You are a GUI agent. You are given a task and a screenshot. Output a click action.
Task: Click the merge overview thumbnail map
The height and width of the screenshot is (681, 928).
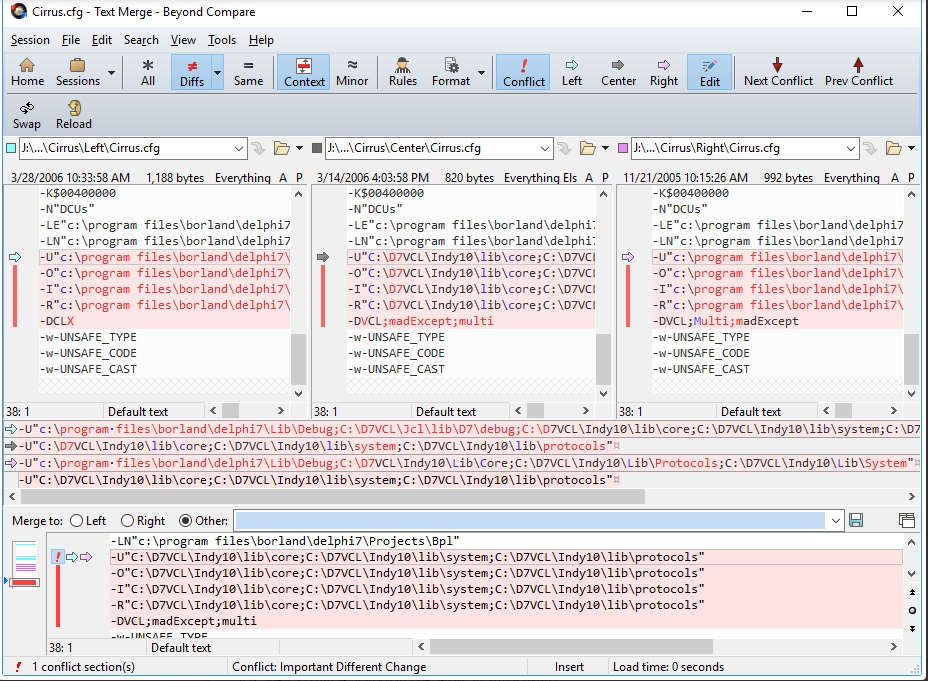[25, 564]
